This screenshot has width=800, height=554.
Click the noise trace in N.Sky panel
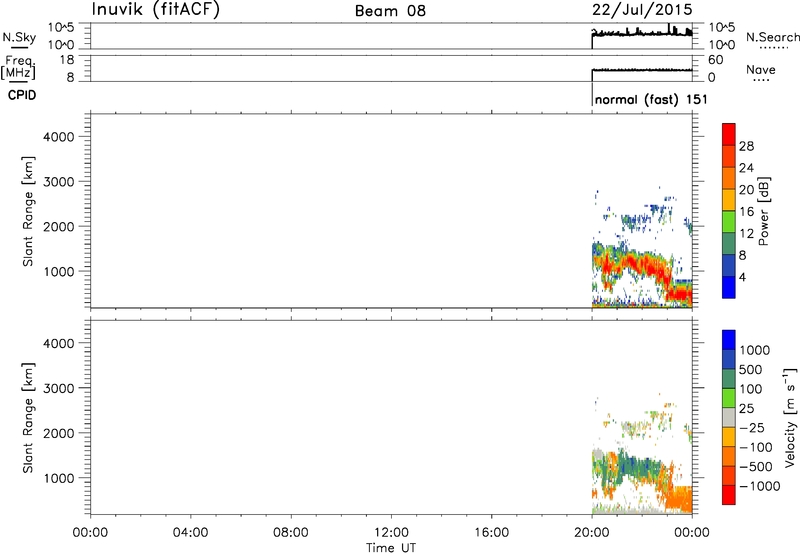click(642, 34)
